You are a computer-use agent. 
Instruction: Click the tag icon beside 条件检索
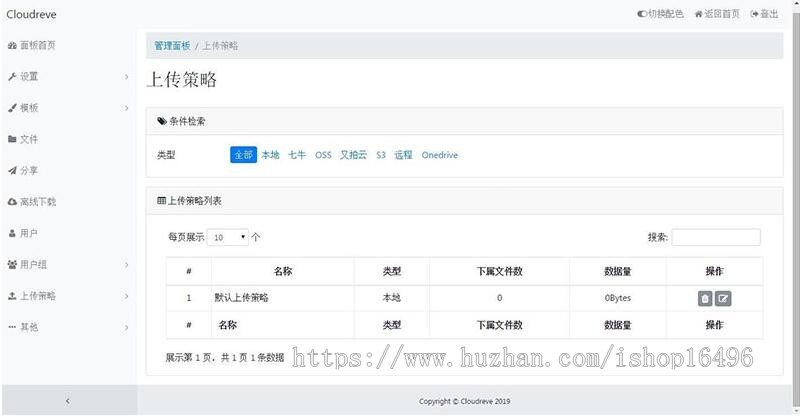click(x=162, y=121)
